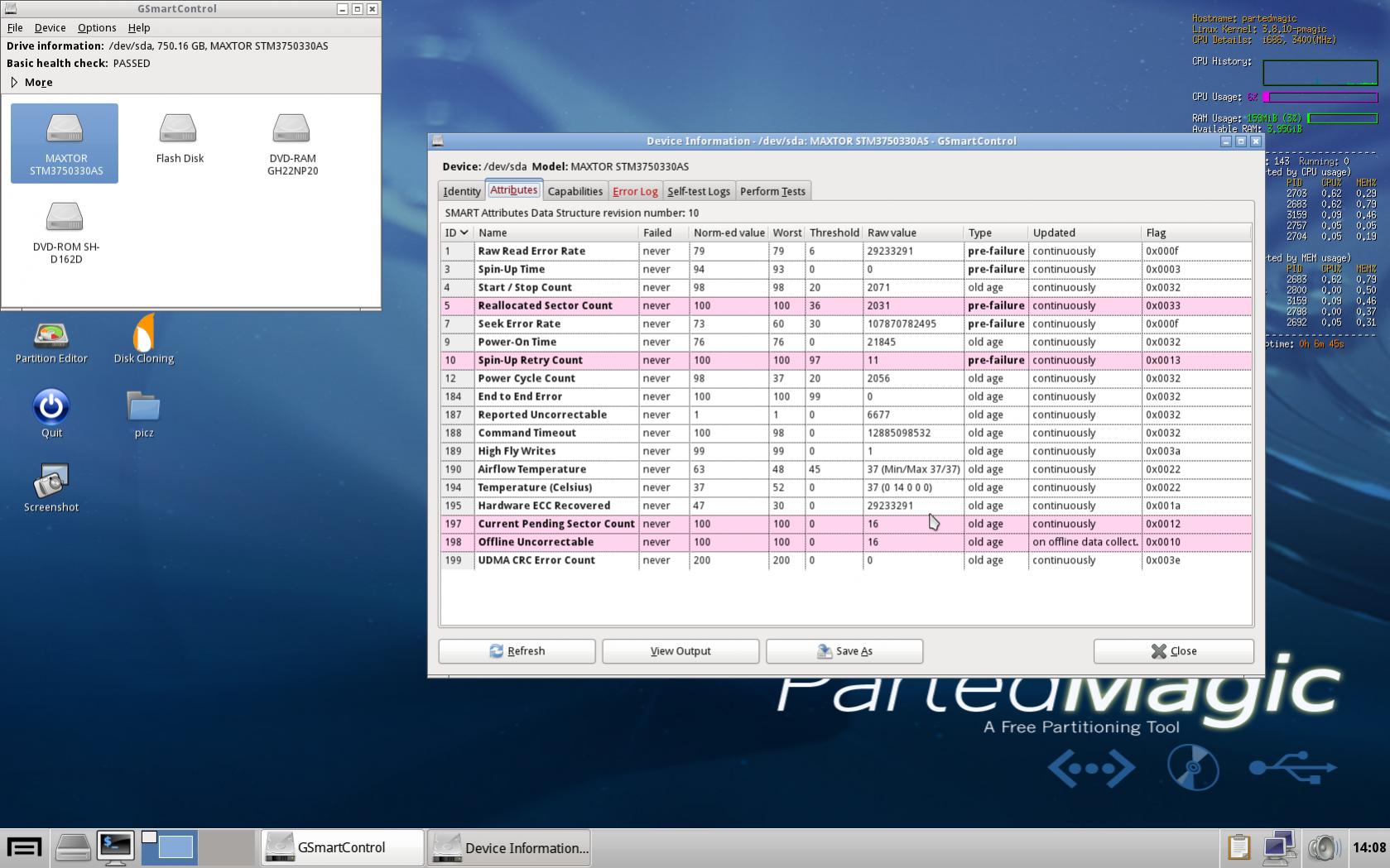
Task: Select the End to End Error row
Action: click(x=846, y=396)
